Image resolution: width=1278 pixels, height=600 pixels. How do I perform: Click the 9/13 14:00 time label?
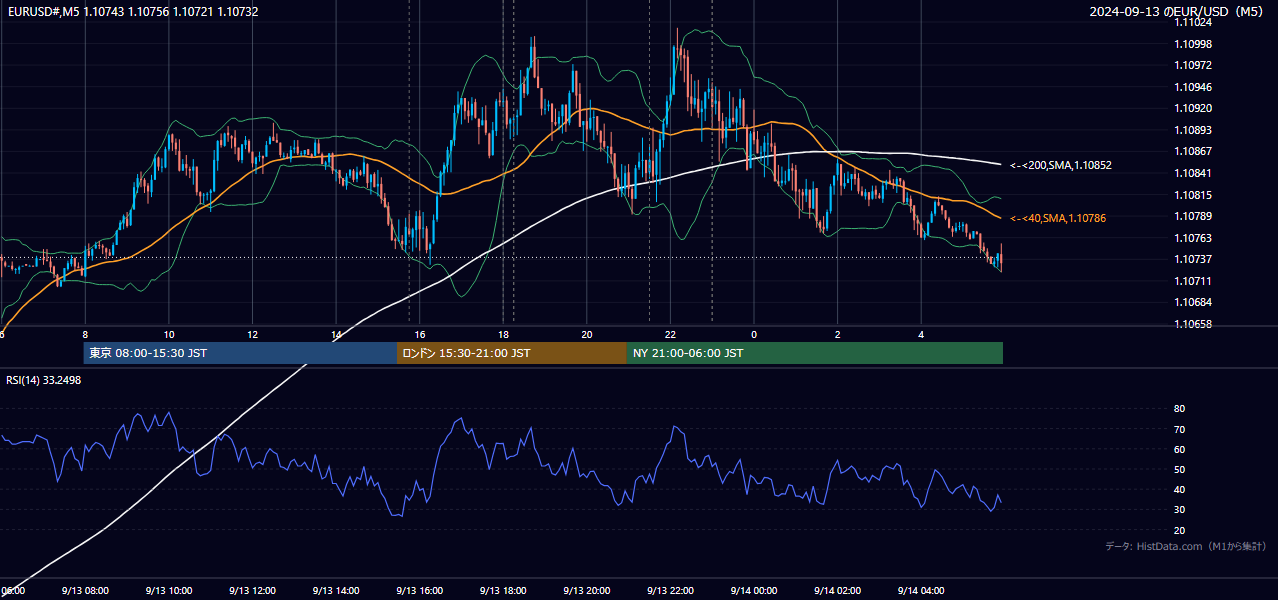pos(336,591)
